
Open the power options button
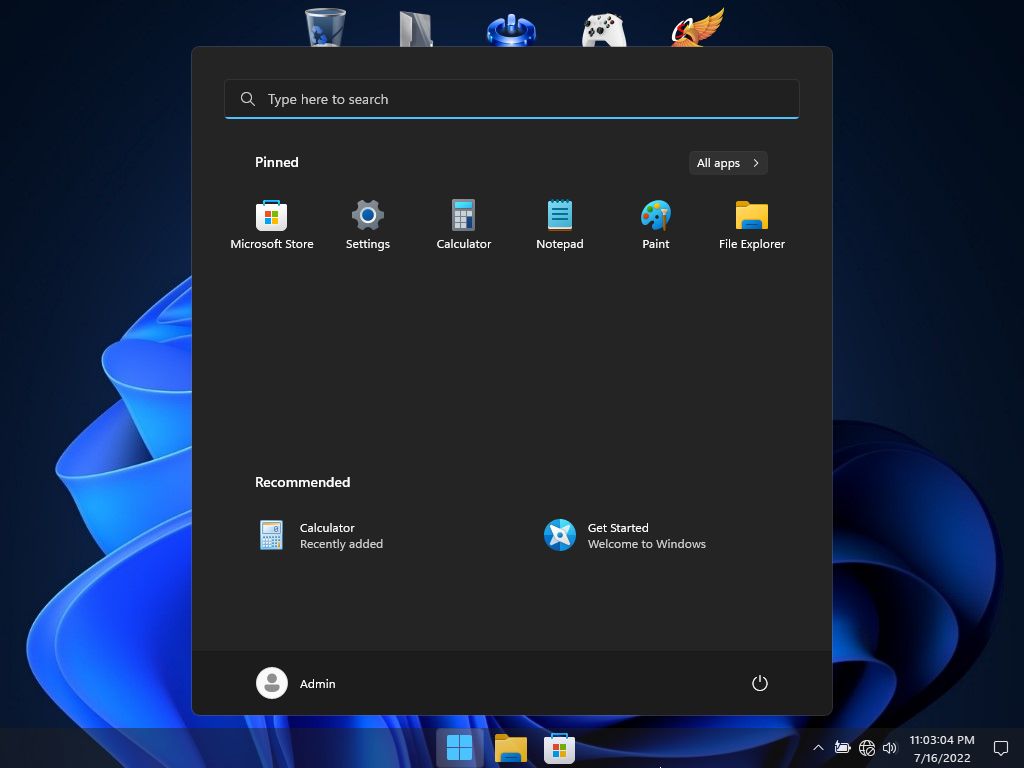coord(760,683)
